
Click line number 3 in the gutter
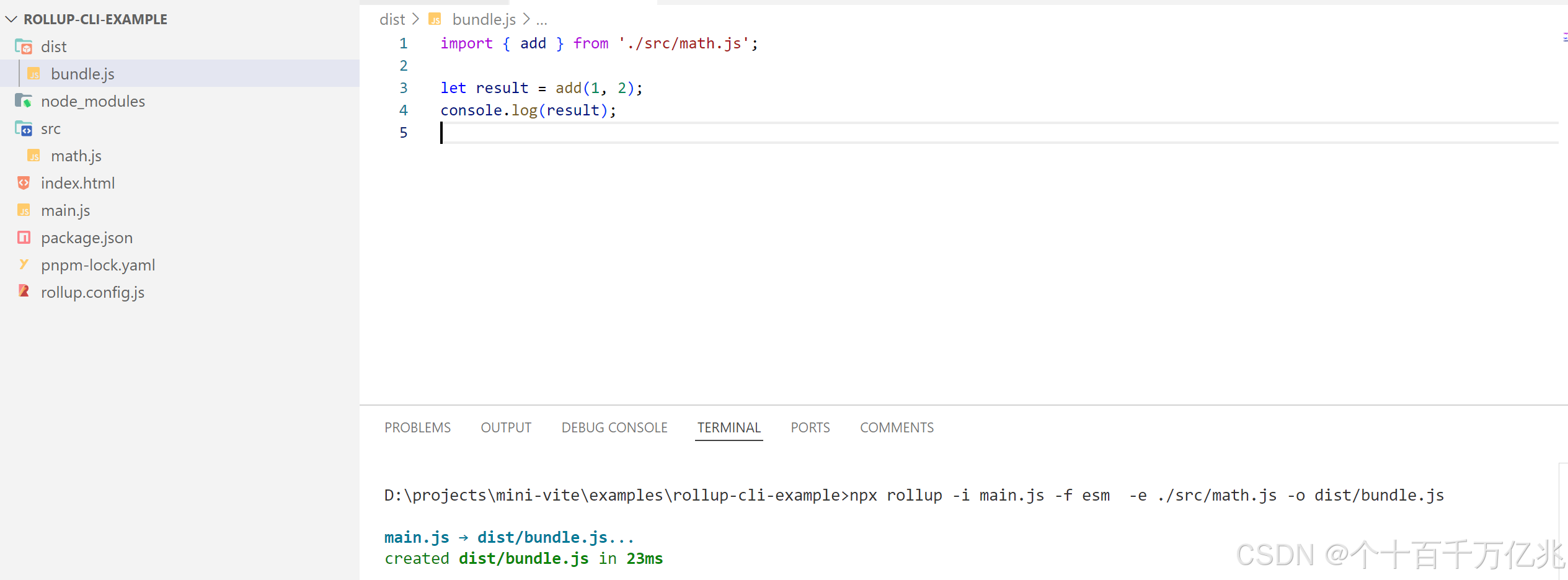(404, 88)
